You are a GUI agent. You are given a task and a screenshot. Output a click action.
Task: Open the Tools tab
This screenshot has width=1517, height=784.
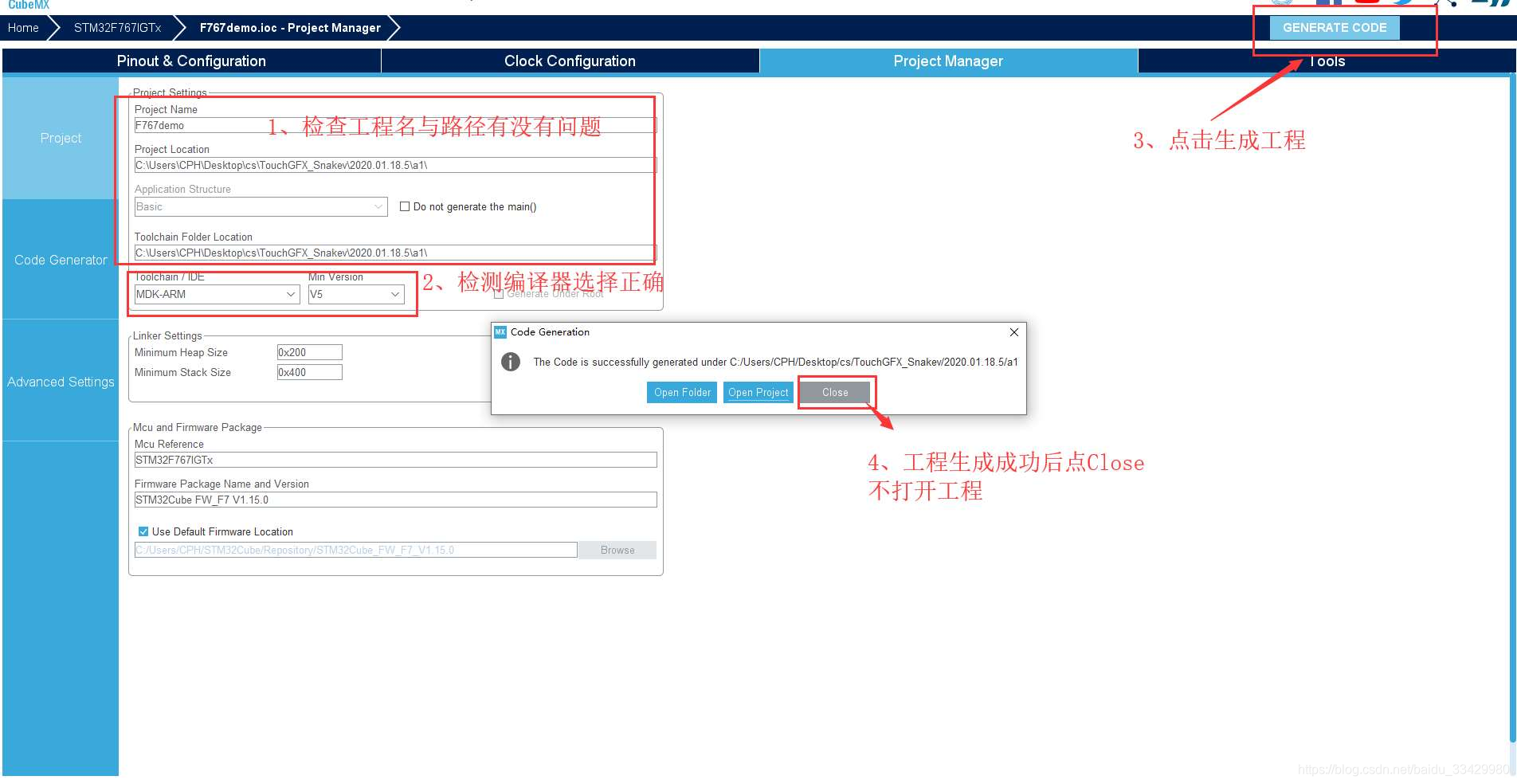(x=1327, y=61)
